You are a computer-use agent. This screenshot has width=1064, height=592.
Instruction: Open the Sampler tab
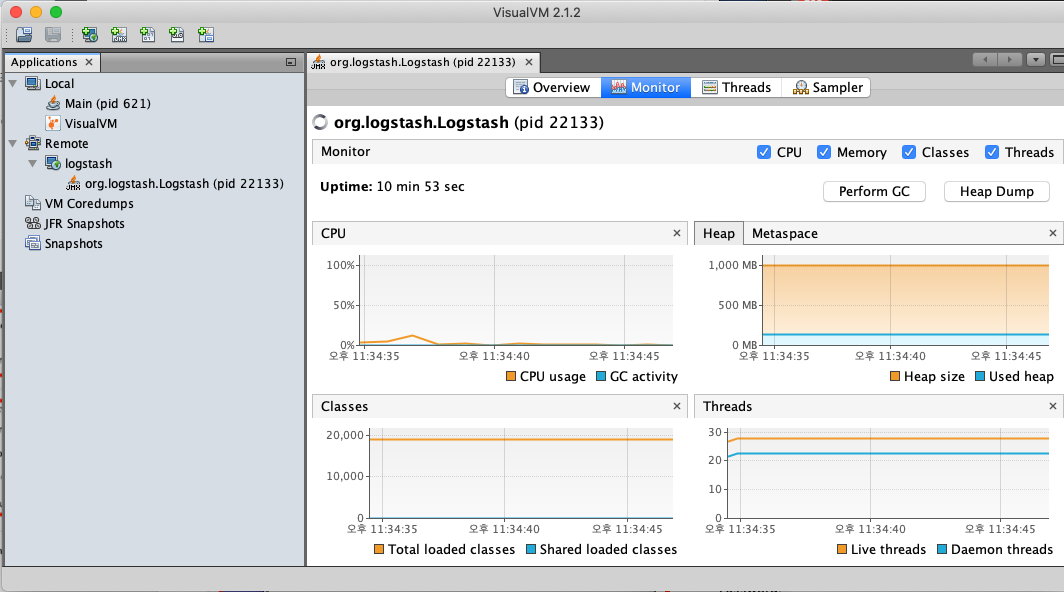[827, 88]
